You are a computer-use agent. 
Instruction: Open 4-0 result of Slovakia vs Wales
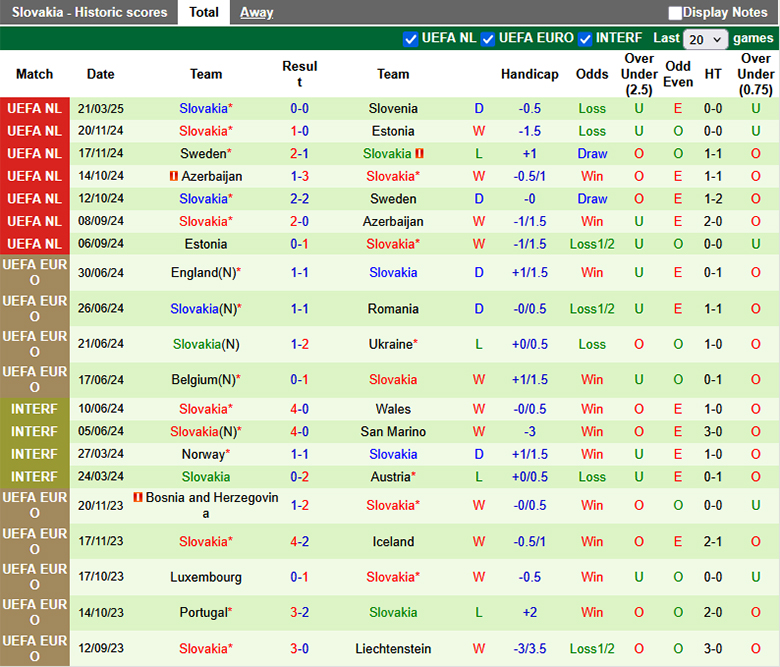(x=299, y=409)
